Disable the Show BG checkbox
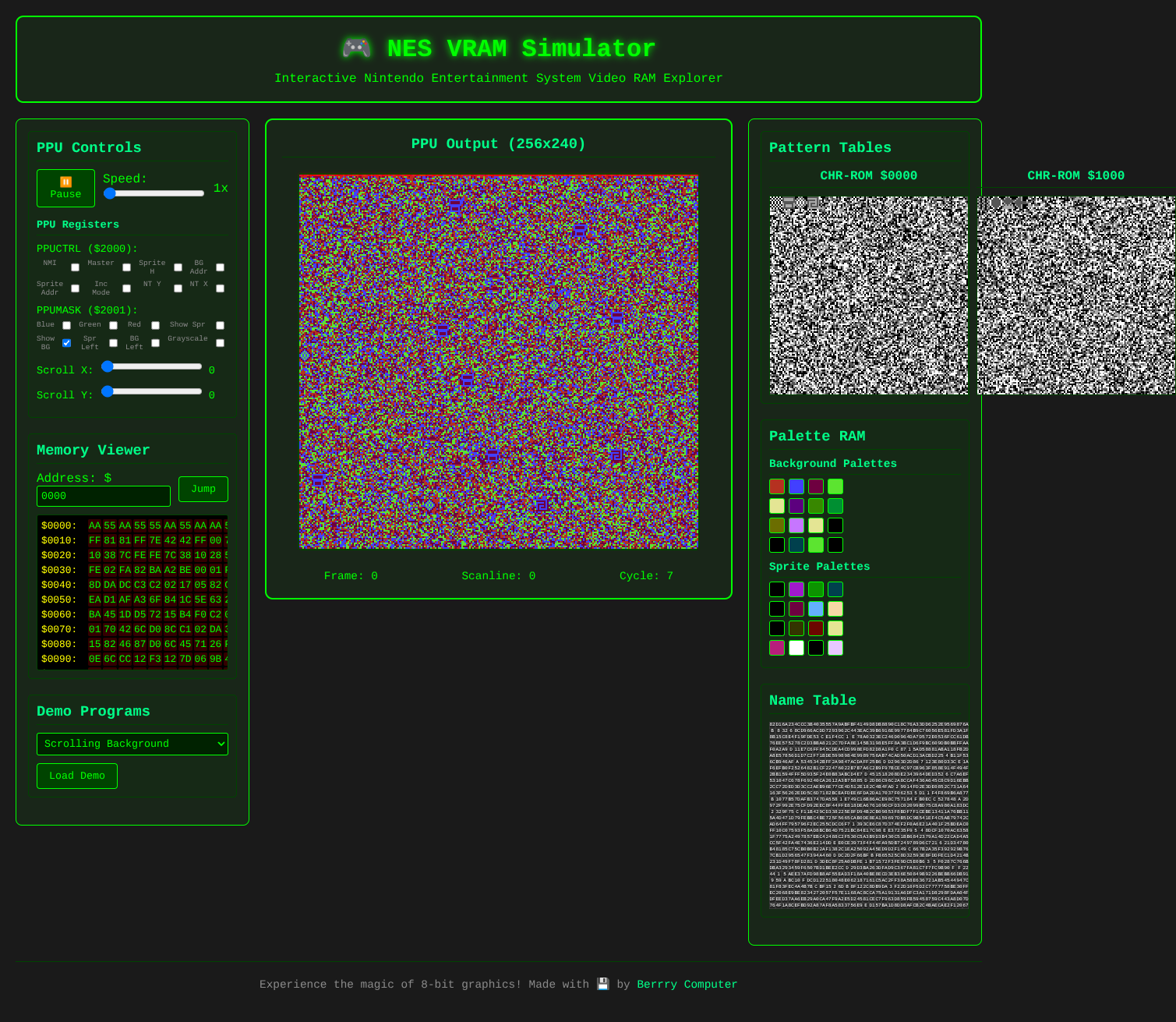This screenshot has width=1176, height=1022. click(x=66, y=342)
